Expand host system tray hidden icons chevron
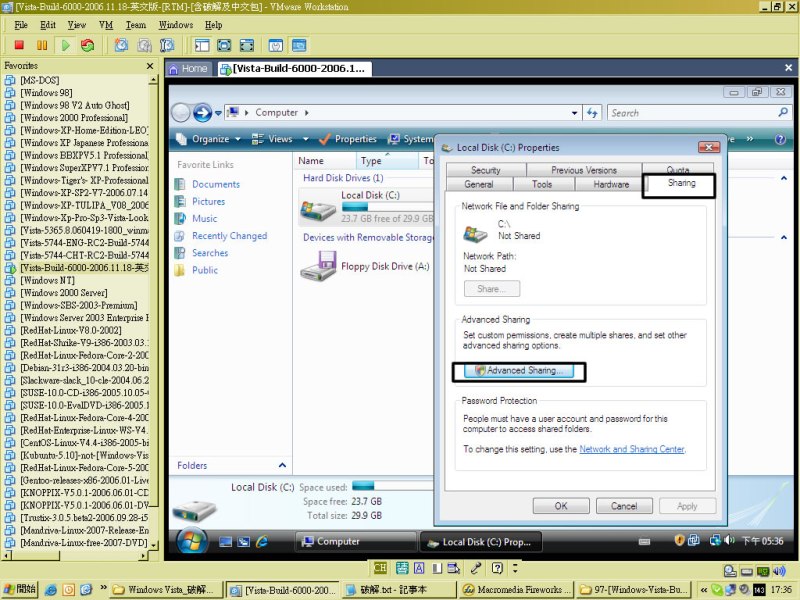The image size is (800, 600). (x=704, y=590)
